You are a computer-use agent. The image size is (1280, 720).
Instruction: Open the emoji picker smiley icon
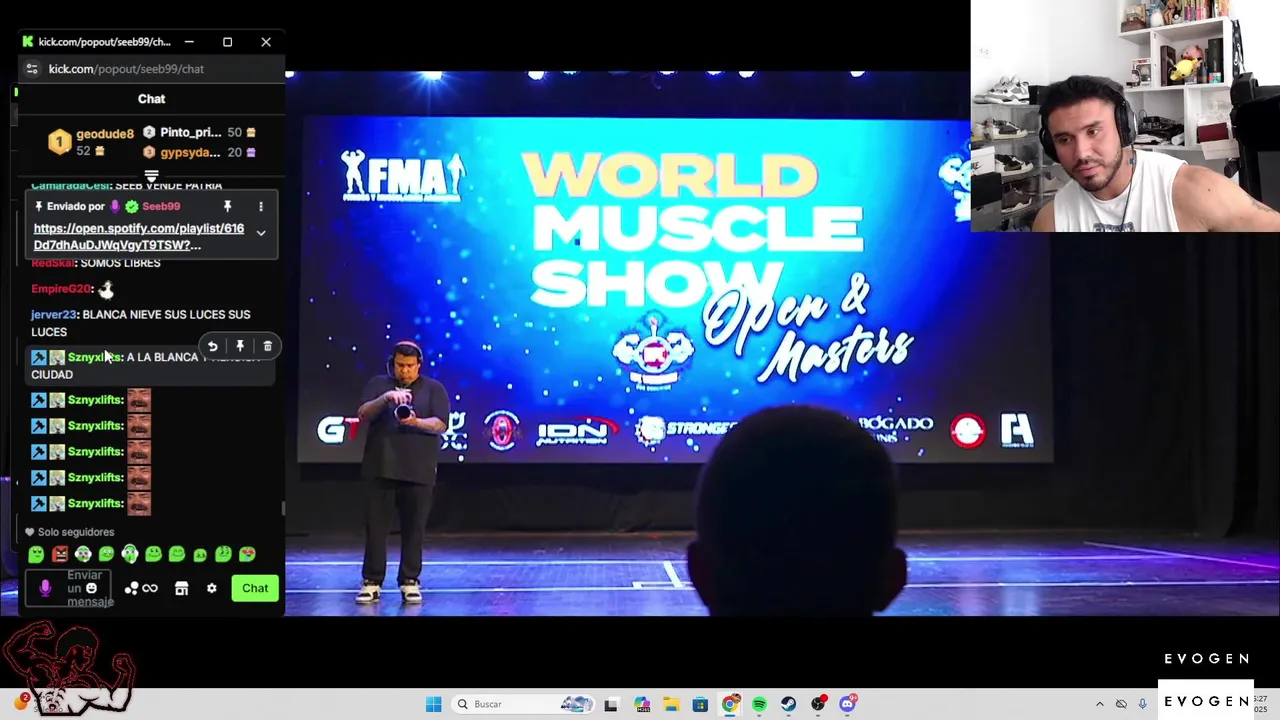coord(91,588)
